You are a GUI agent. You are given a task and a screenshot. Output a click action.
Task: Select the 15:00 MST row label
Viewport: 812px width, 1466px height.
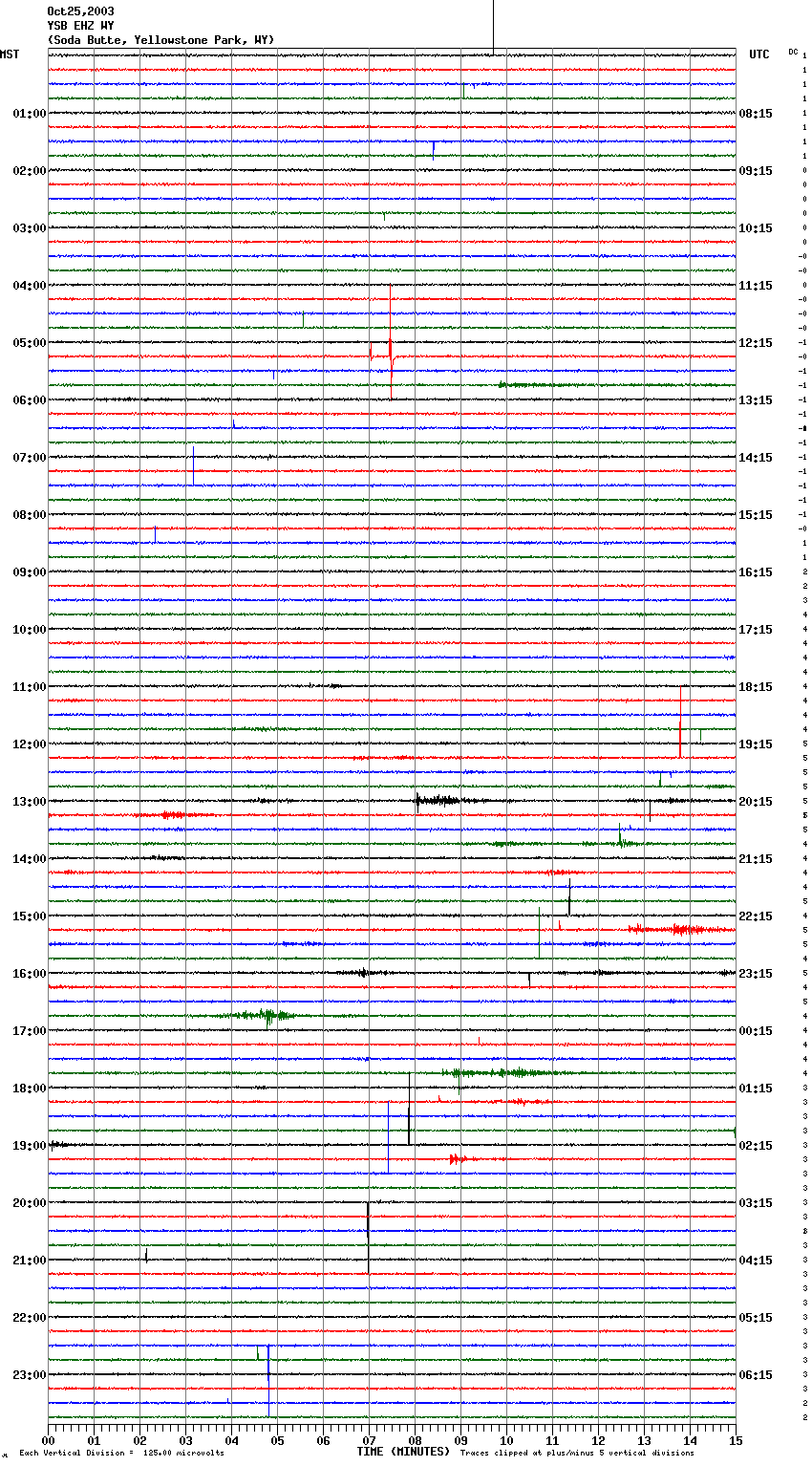[x=30, y=916]
